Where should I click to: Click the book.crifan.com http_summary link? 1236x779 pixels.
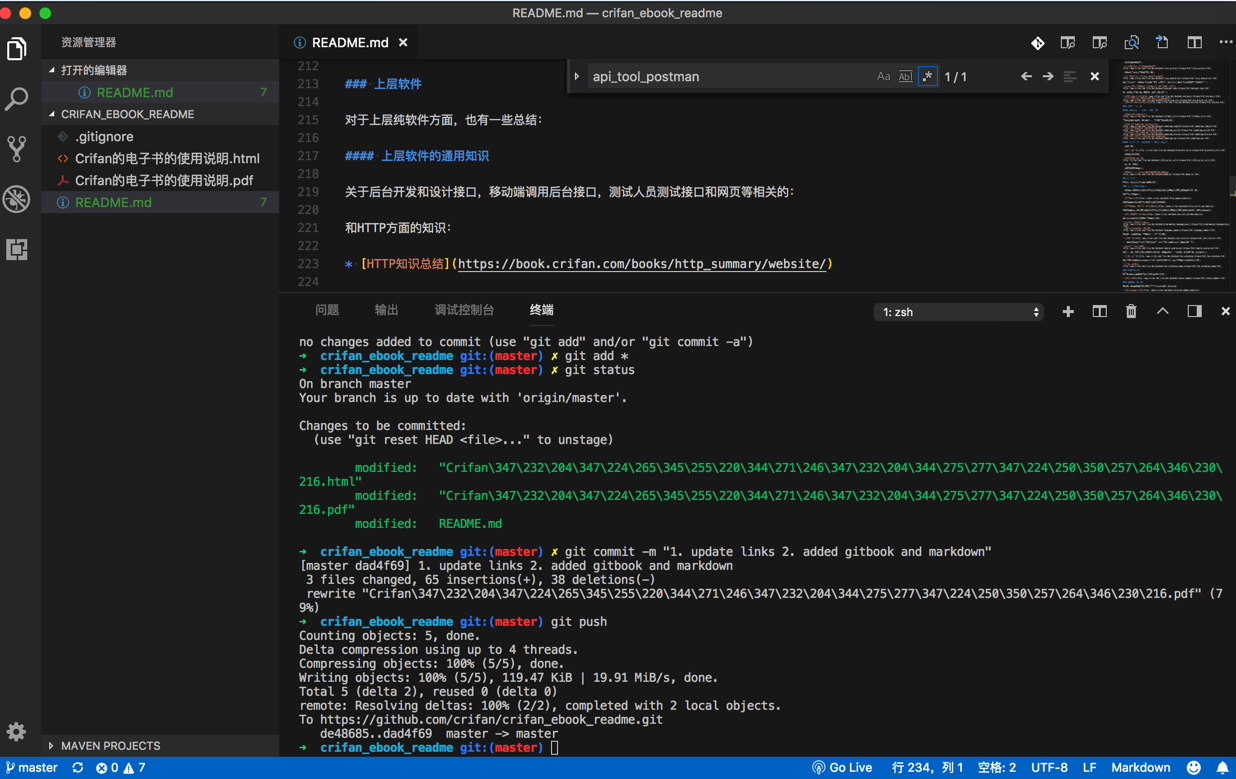[642, 264]
